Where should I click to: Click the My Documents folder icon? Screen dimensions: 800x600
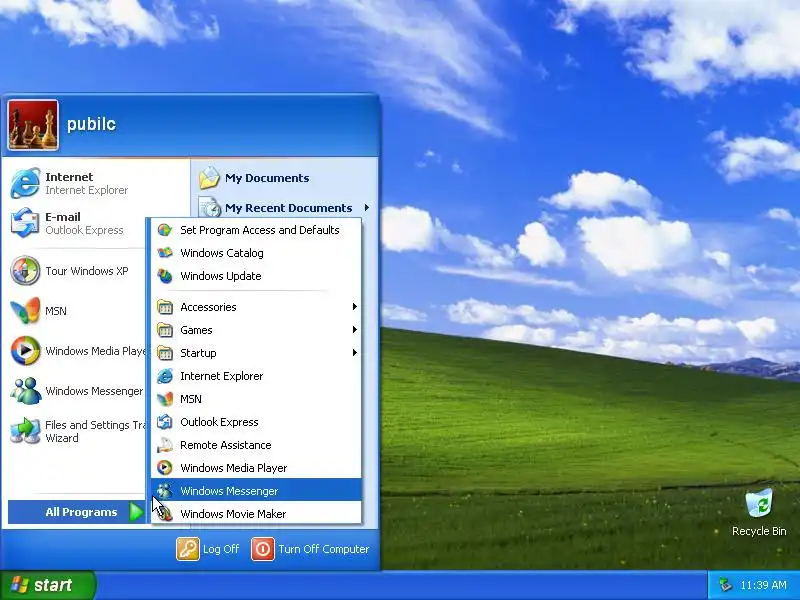pyautogui.click(x=209, y=178)
